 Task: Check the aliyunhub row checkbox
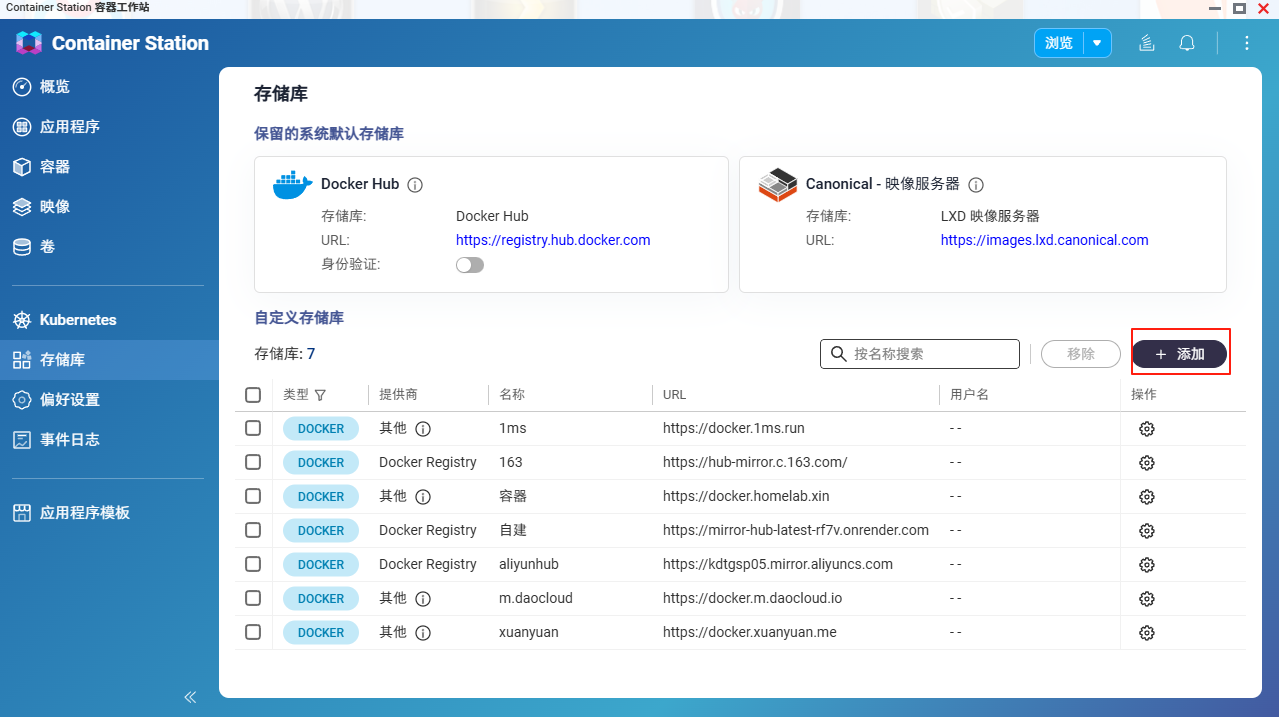point(253,564)
